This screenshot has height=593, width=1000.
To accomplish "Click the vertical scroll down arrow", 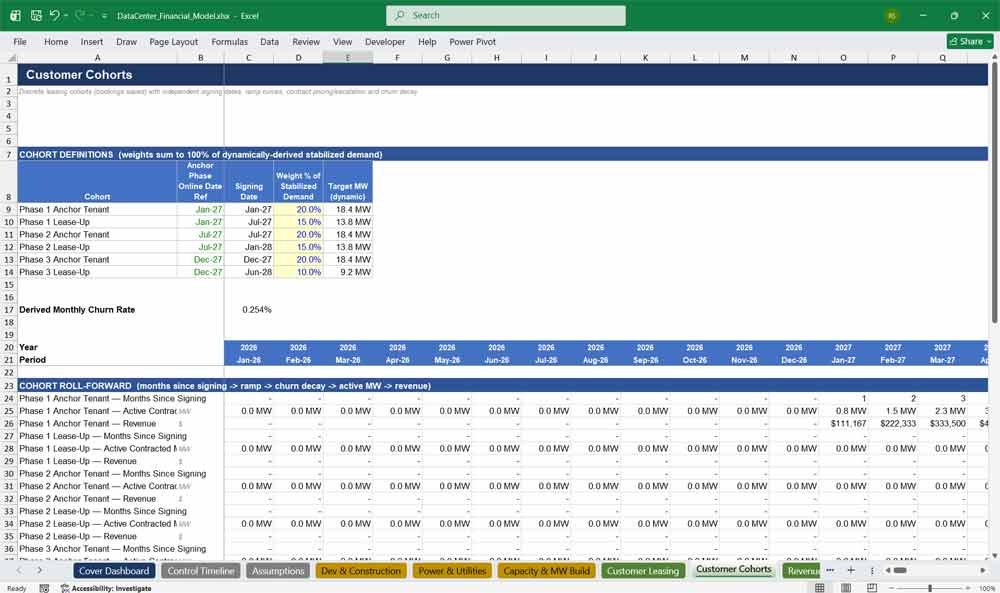I will [994, 556].
